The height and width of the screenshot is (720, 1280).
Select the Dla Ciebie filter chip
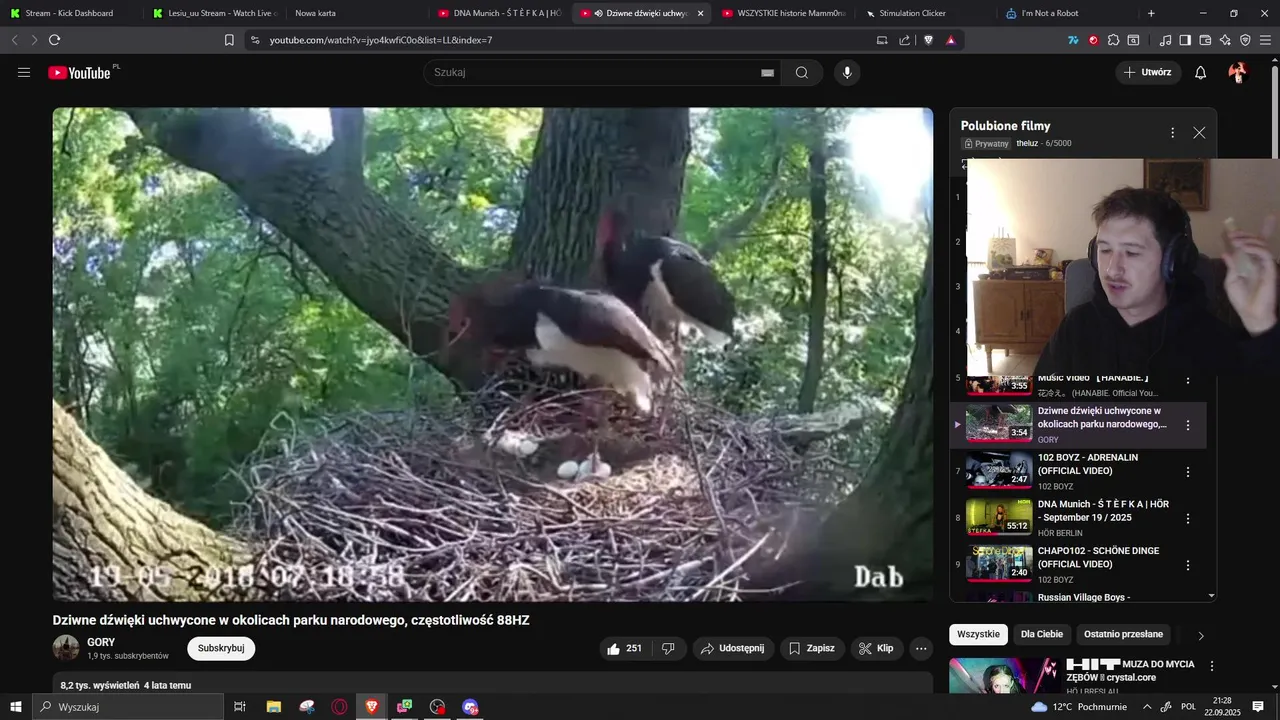pos(1042,634)
